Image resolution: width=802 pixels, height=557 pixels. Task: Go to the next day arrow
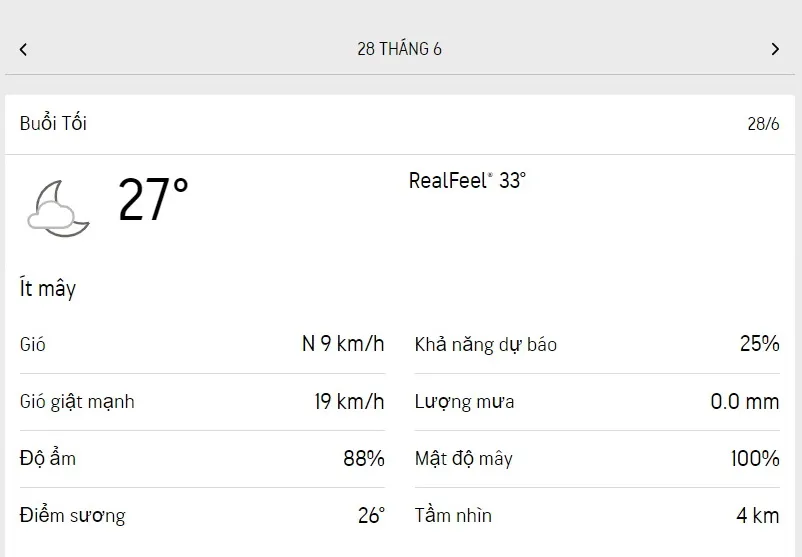click(775, 49)
